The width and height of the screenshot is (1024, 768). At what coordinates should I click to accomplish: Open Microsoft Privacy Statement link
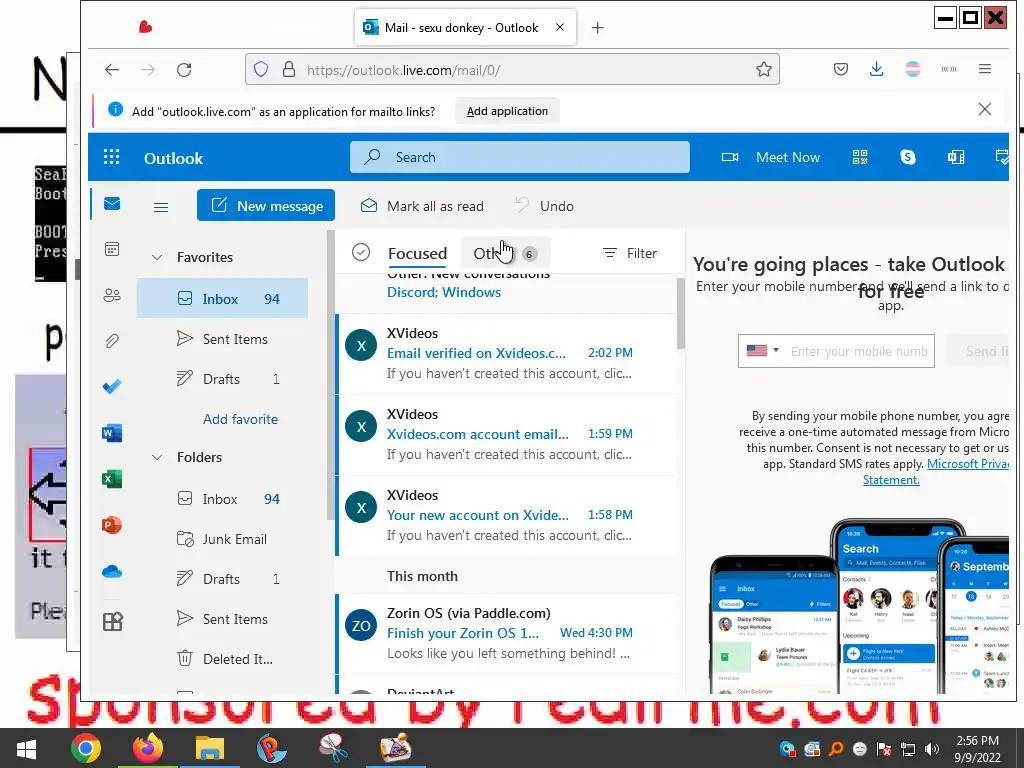pos(935,472)
